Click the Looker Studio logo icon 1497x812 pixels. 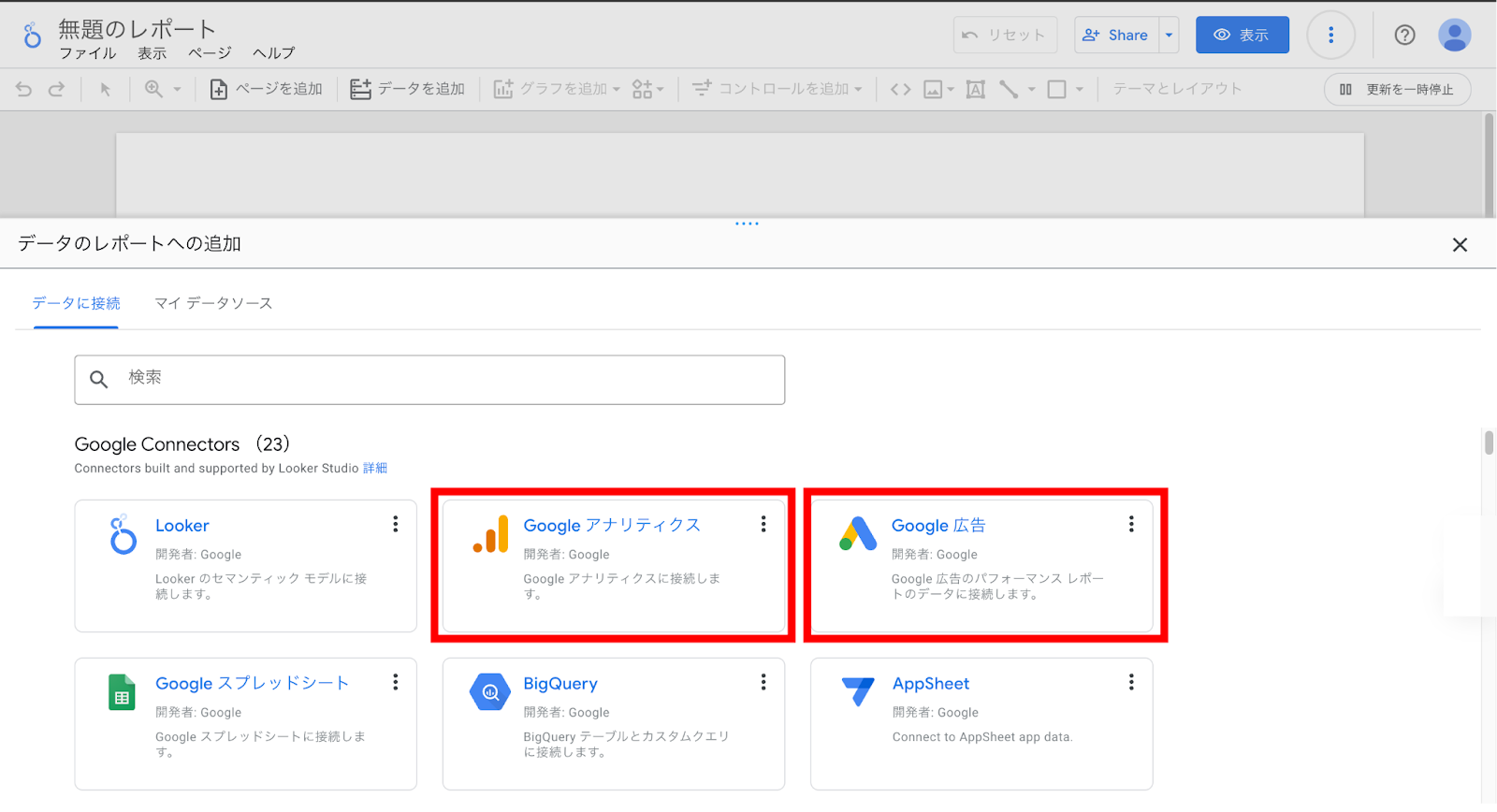click(x=32, y=36)
